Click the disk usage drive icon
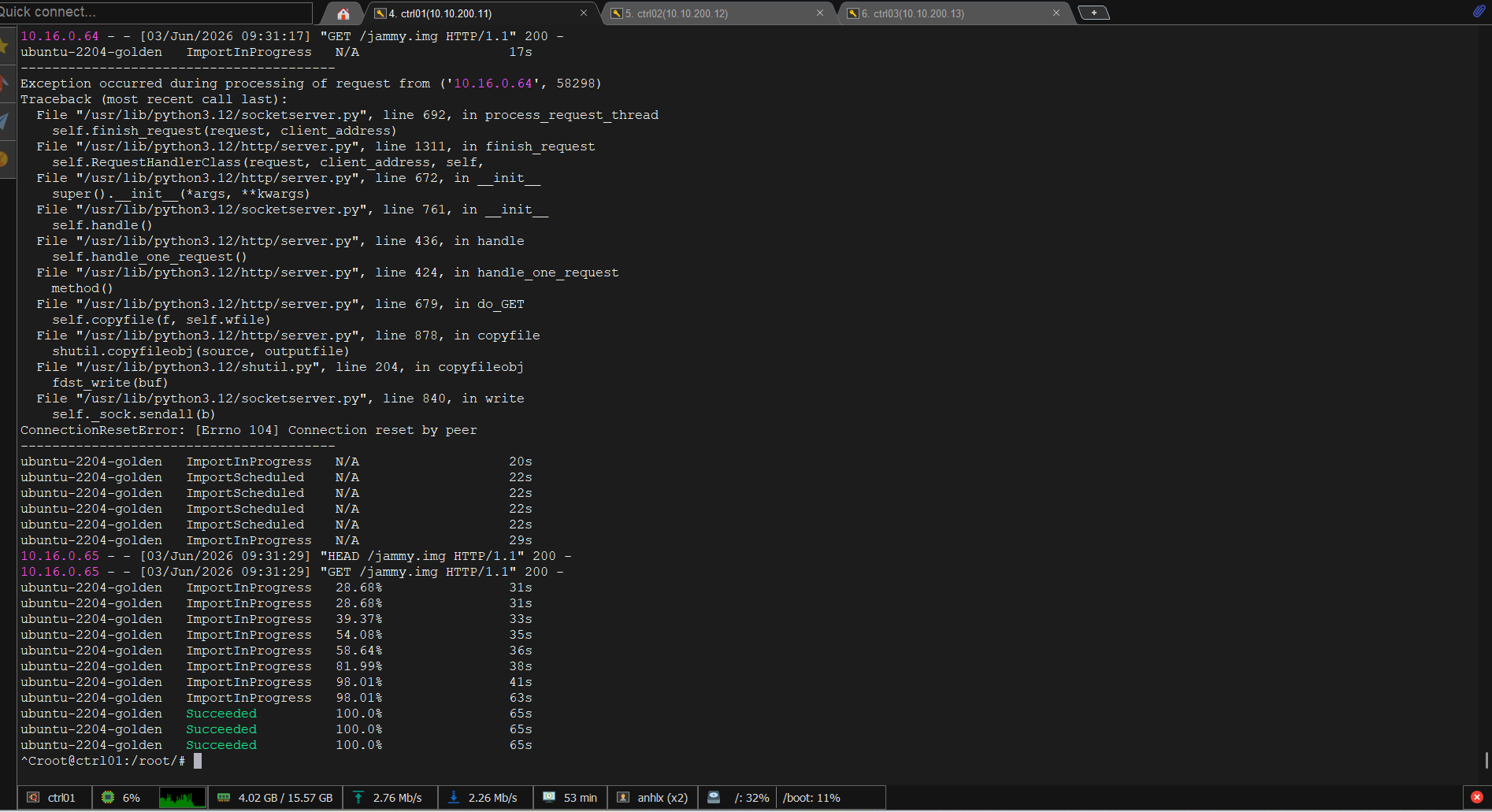1492x812 pixels. (714, 797)
